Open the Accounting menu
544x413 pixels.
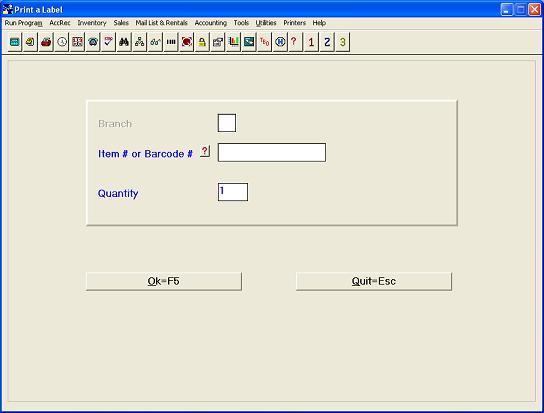coord(211,23)
